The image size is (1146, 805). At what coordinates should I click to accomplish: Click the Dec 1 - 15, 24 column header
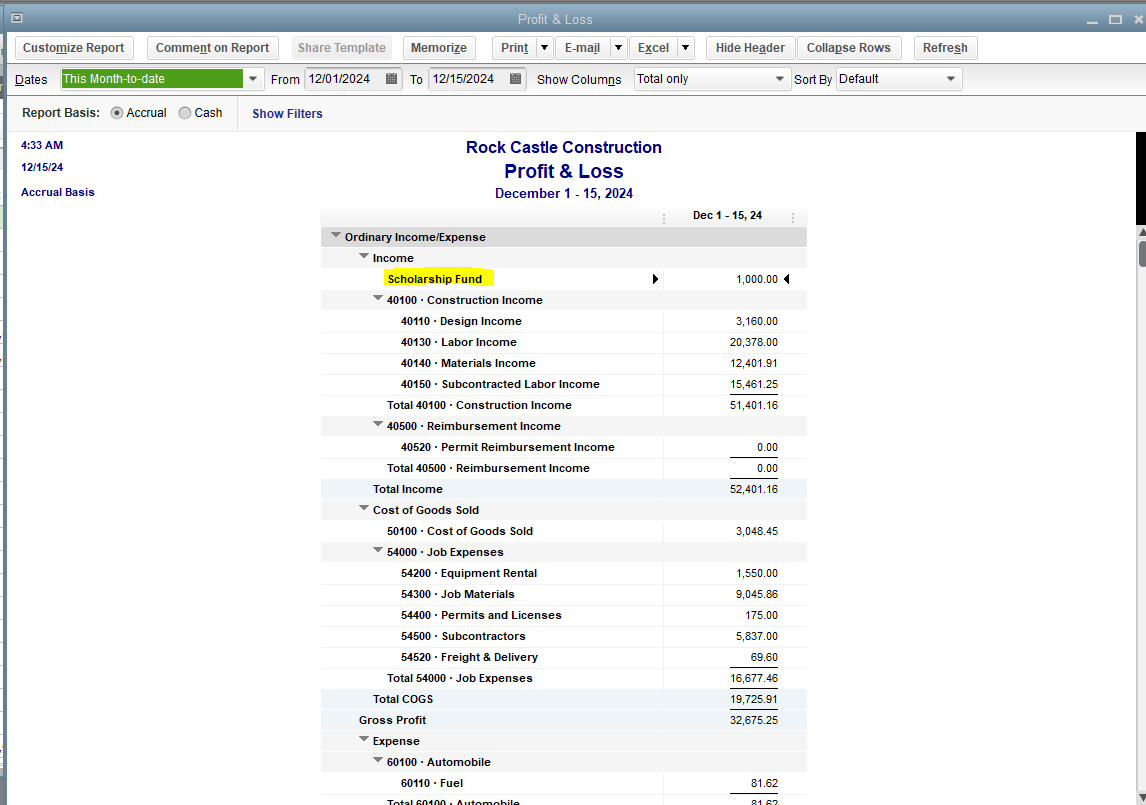coord(727,216)
